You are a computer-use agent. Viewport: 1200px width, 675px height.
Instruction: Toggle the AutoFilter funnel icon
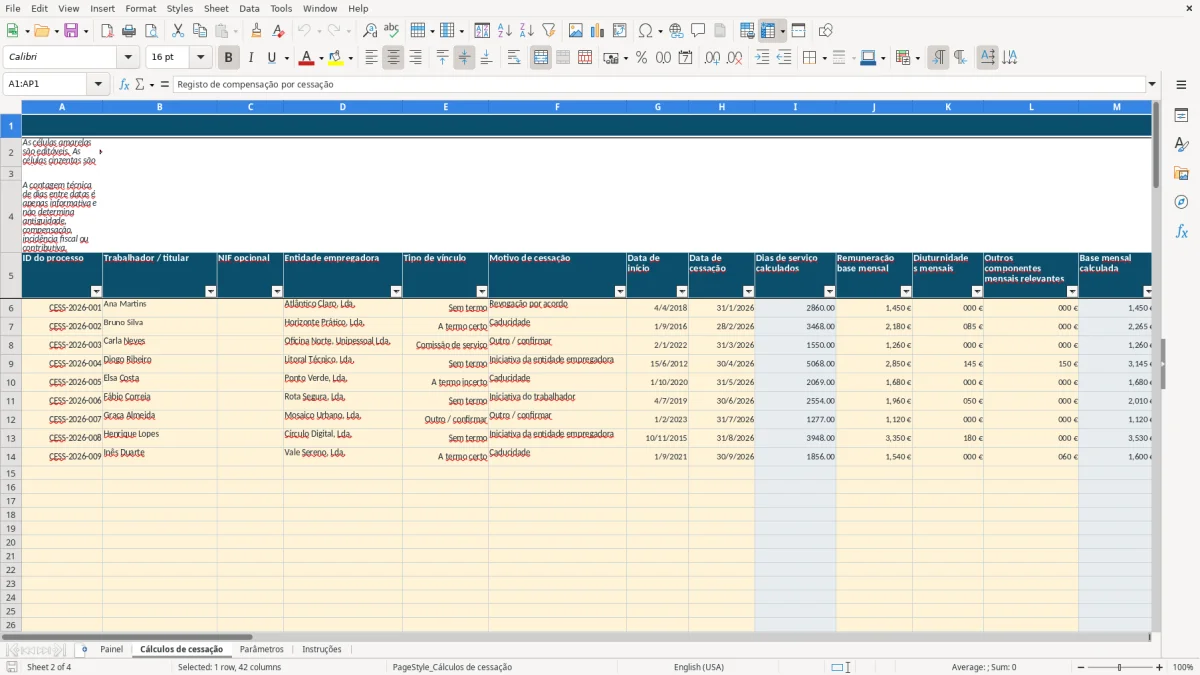[548, 31]
